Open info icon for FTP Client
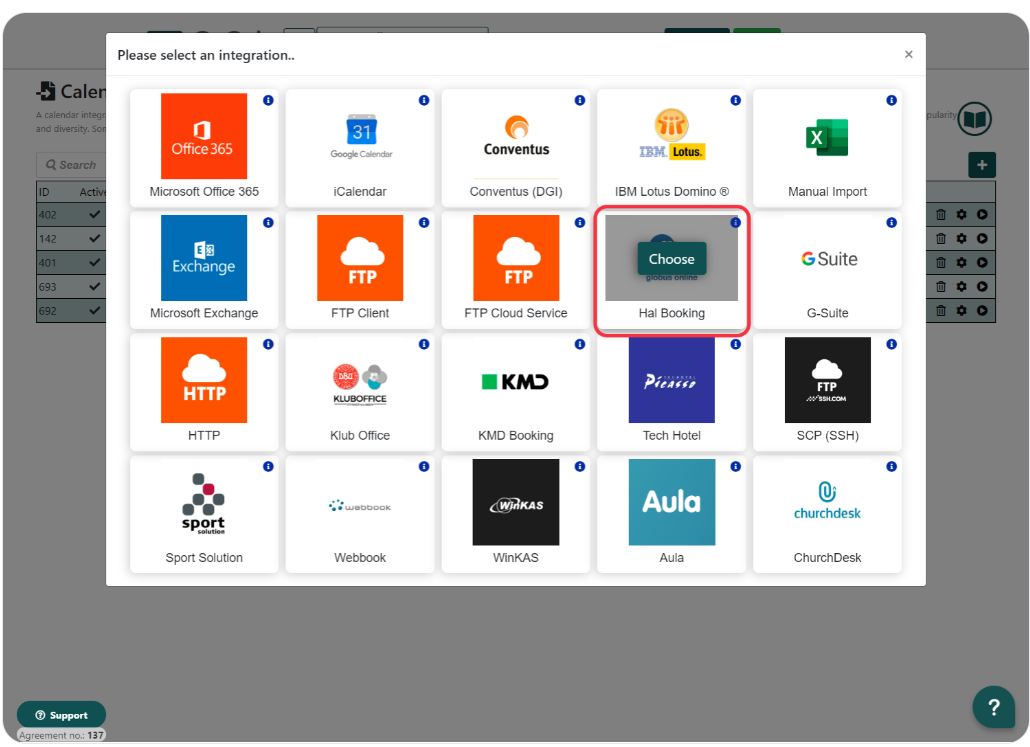The width and height of the screenshot is (1030, 747). click(424, 223)
